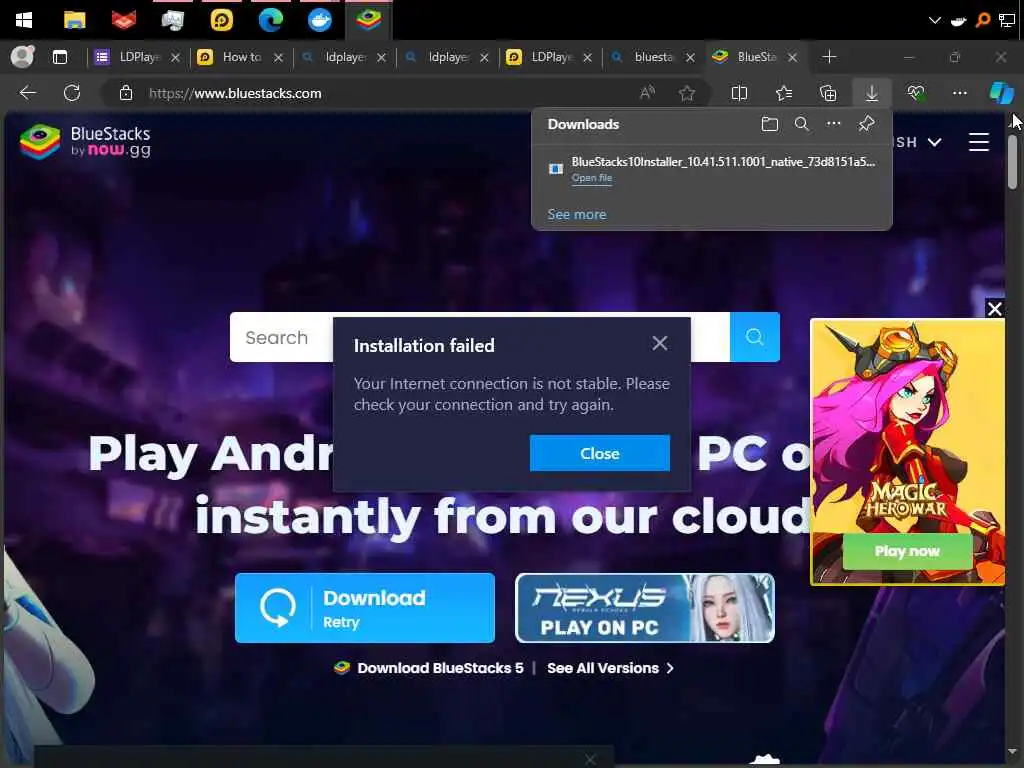Go back to the previous page
Viewport: 1024px width, 768px height.
27,93
